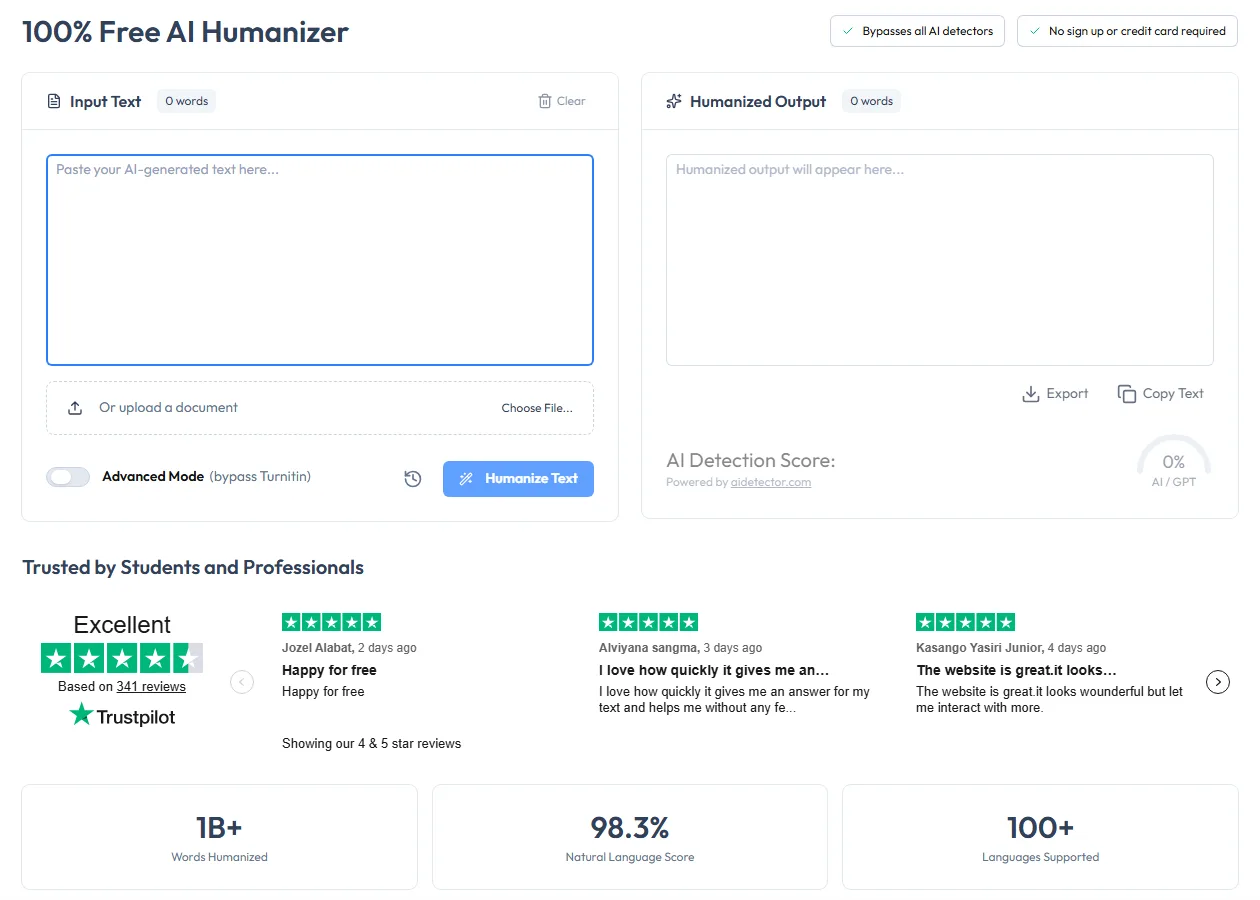This screenshot has height=900, width=1260.
Task: Click the Export button
Action: tap(1055, 394)
